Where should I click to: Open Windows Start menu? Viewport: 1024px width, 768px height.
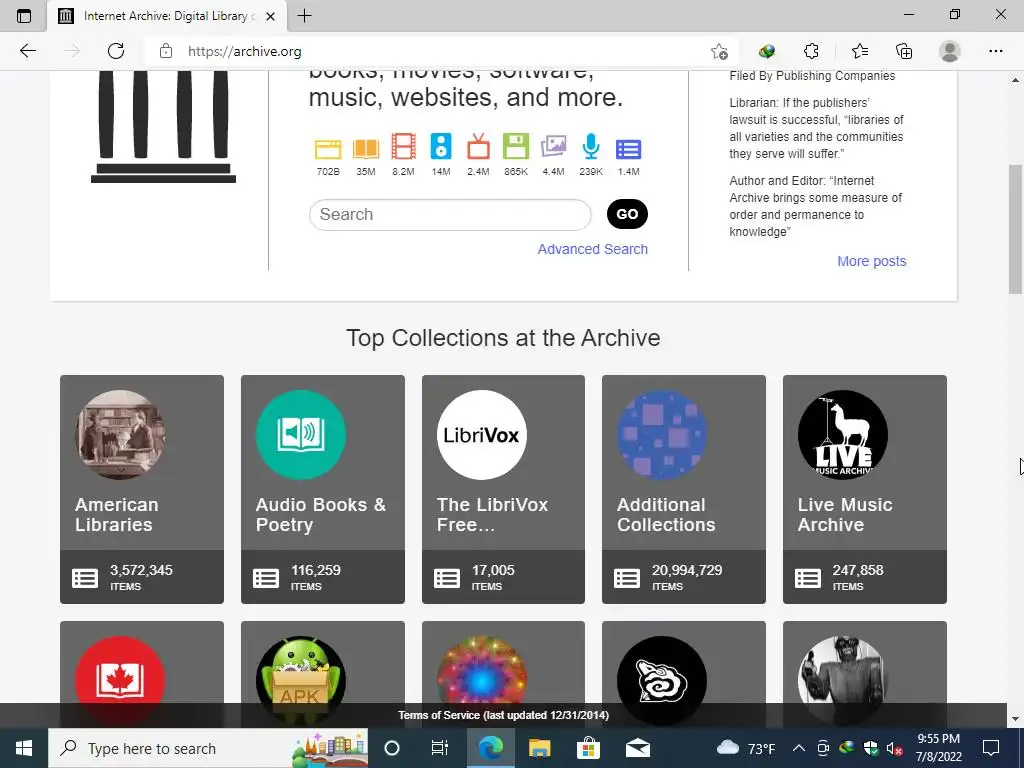click(x=24, y=748)
